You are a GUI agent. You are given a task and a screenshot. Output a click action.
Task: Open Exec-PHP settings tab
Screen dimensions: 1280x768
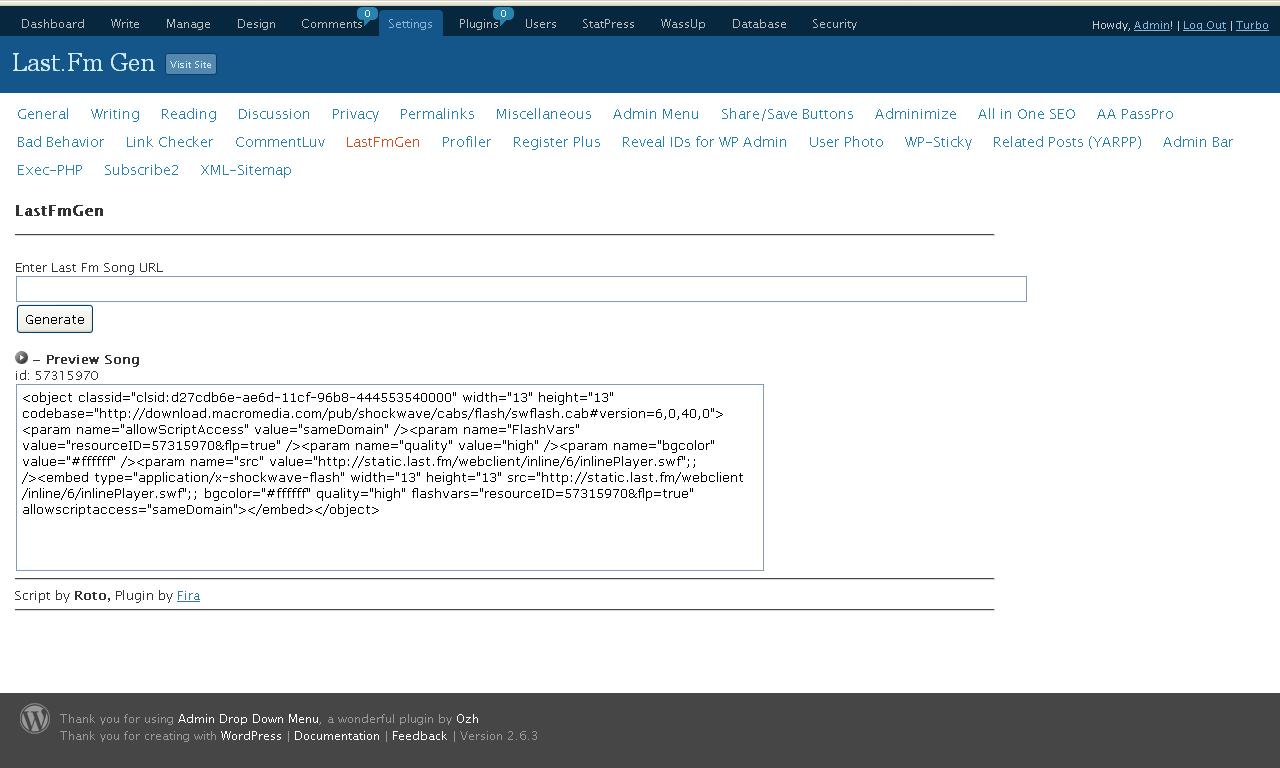tap(50, 170)
